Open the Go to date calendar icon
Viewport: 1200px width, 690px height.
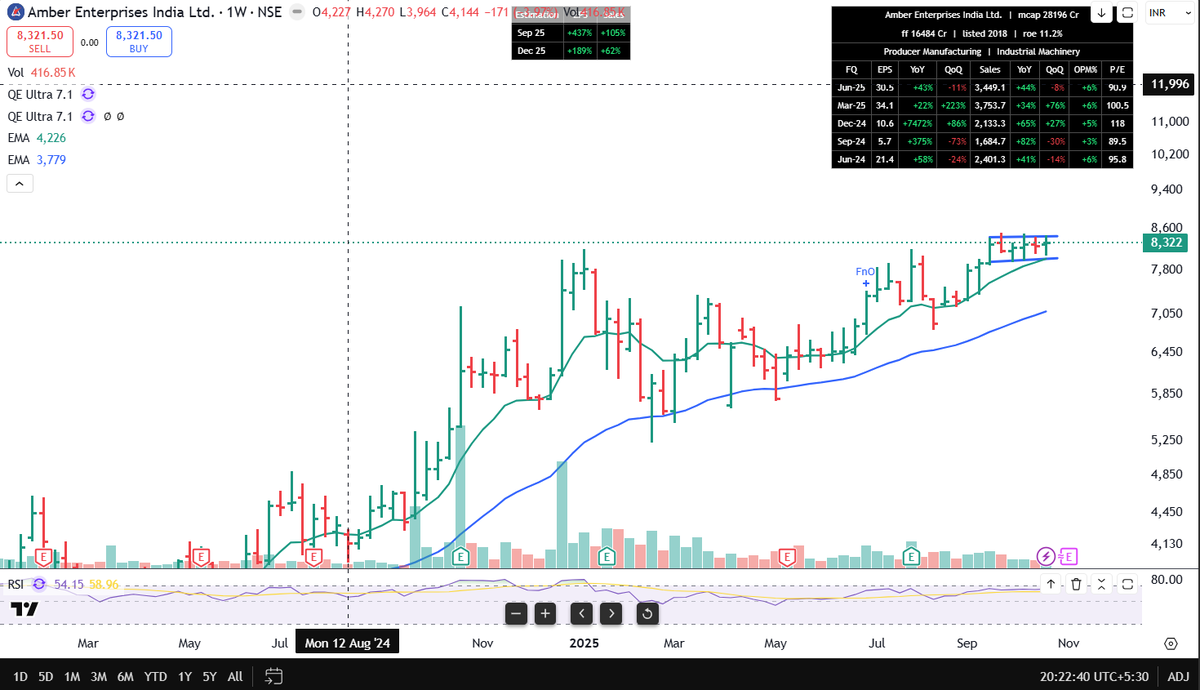274,677
